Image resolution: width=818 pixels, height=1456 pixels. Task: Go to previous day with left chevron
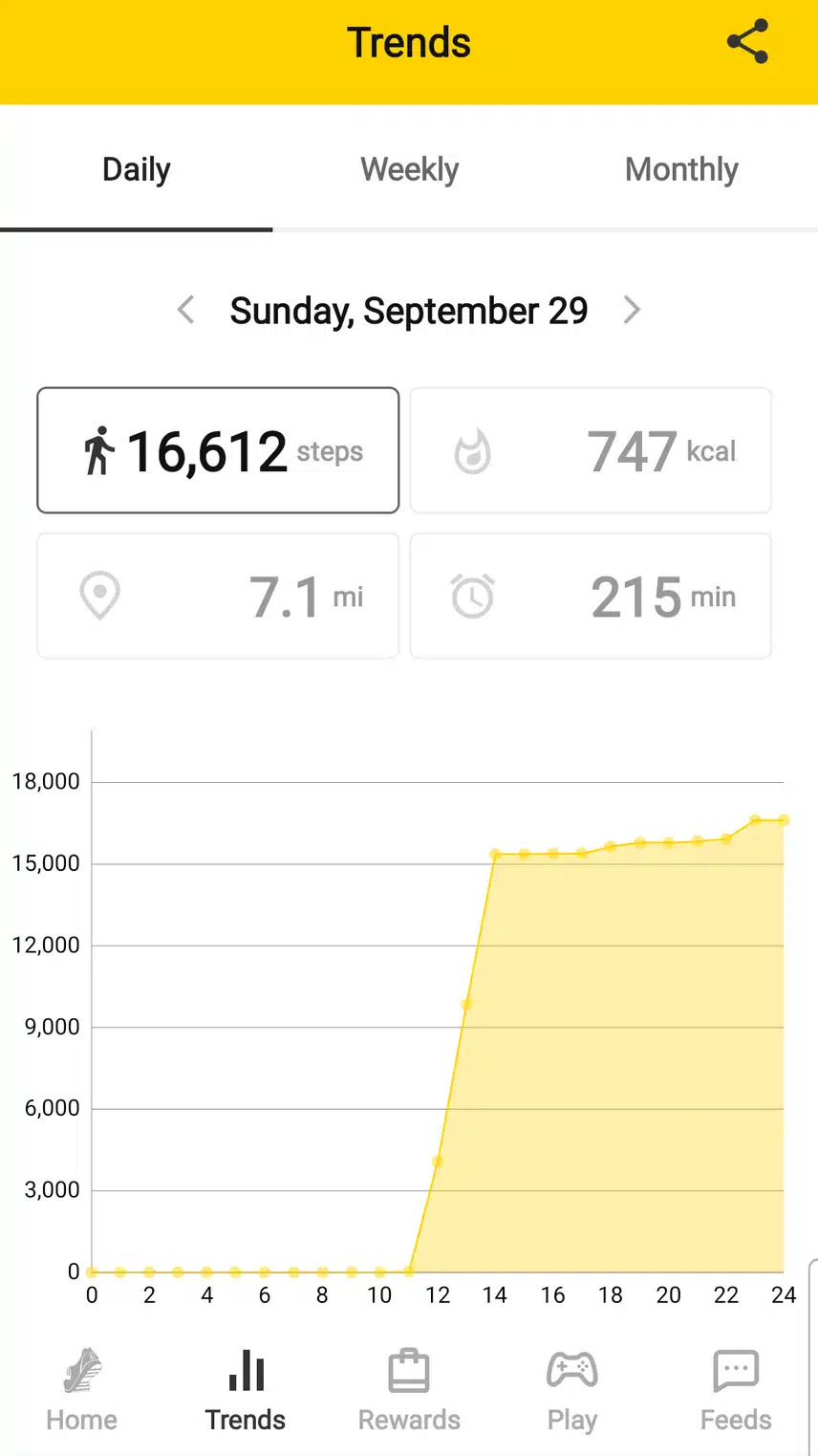(186, 310)
